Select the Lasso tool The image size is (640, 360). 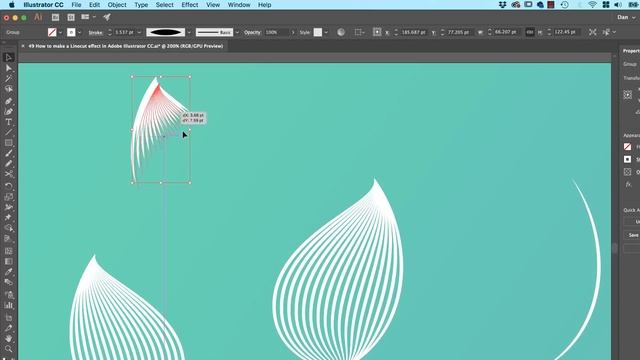[x=9, y=89]
